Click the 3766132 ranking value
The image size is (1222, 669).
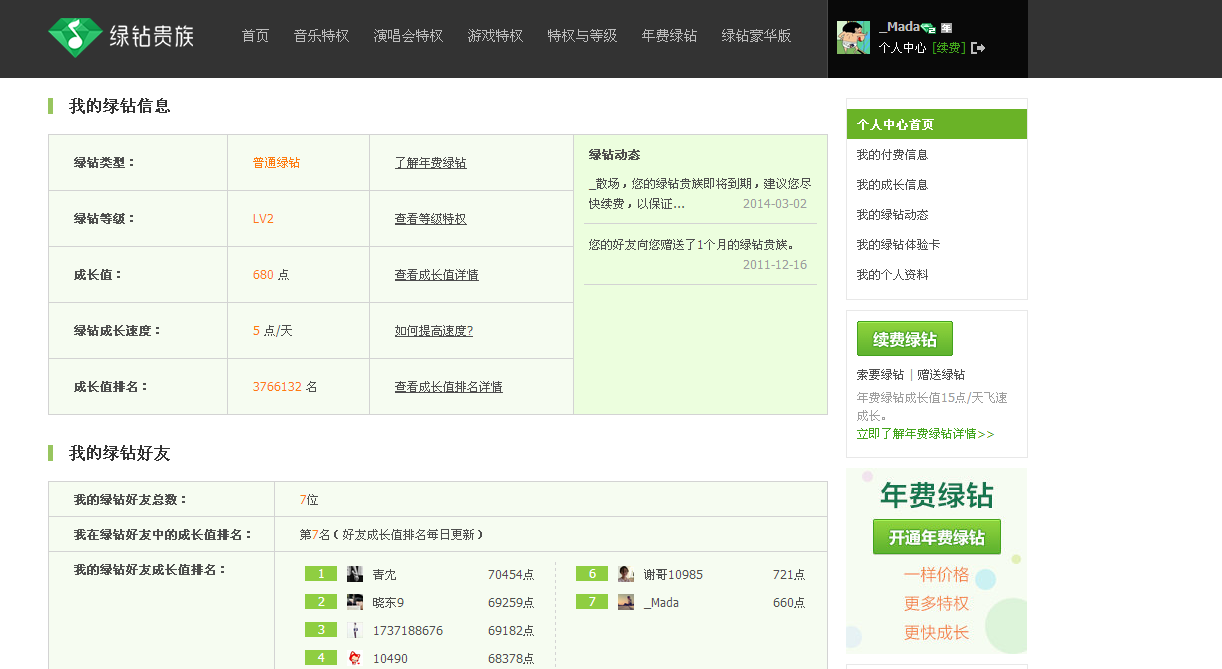coord(277,387)
